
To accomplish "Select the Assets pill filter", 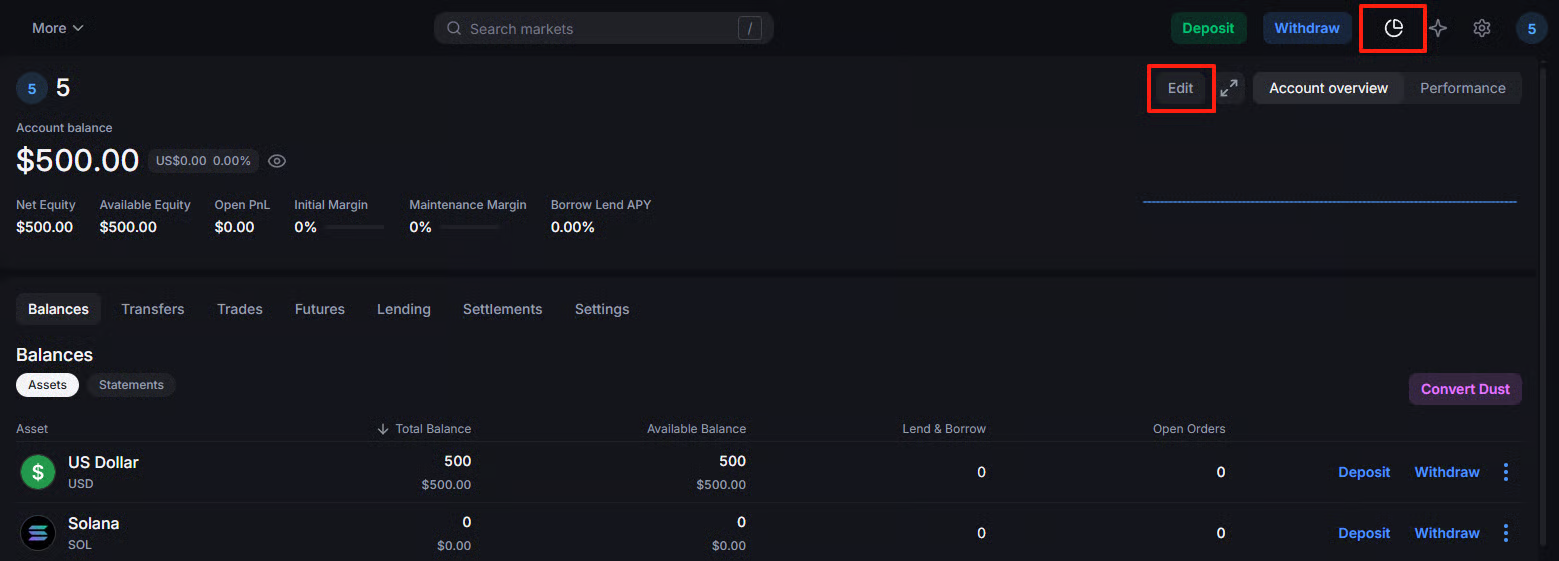I will click(47, 385).
